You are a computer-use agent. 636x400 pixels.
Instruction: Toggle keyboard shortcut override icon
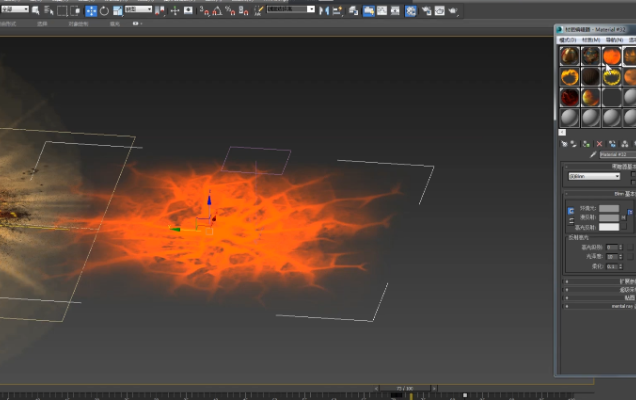[188, 11]
